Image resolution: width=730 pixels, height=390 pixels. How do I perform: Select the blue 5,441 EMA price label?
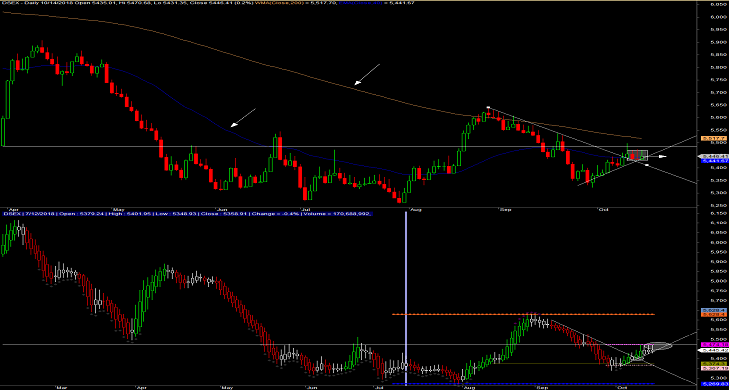pyautogui.click(x=715, y=161)
